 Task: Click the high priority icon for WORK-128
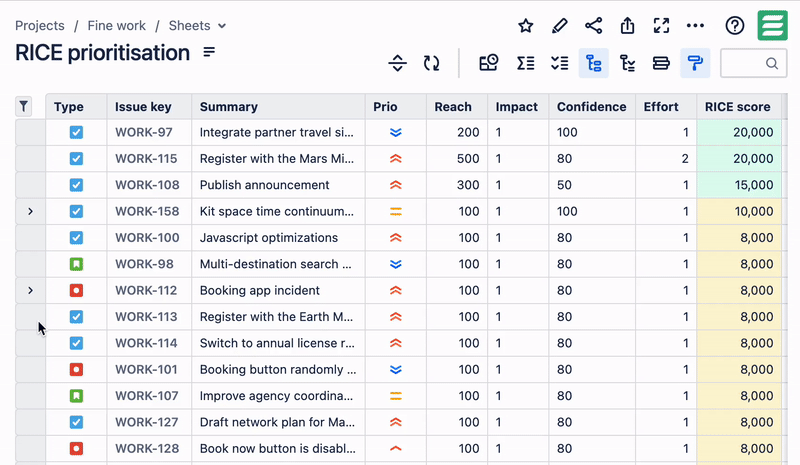click(x=395, y=449)
